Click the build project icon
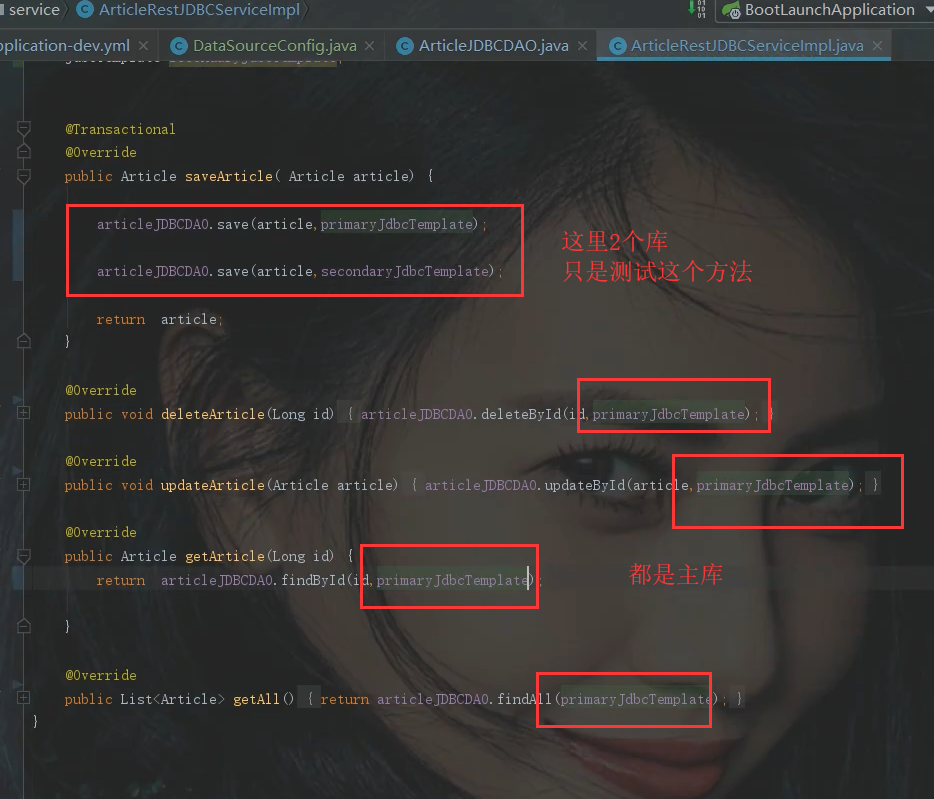 click(x=696, y=9)
